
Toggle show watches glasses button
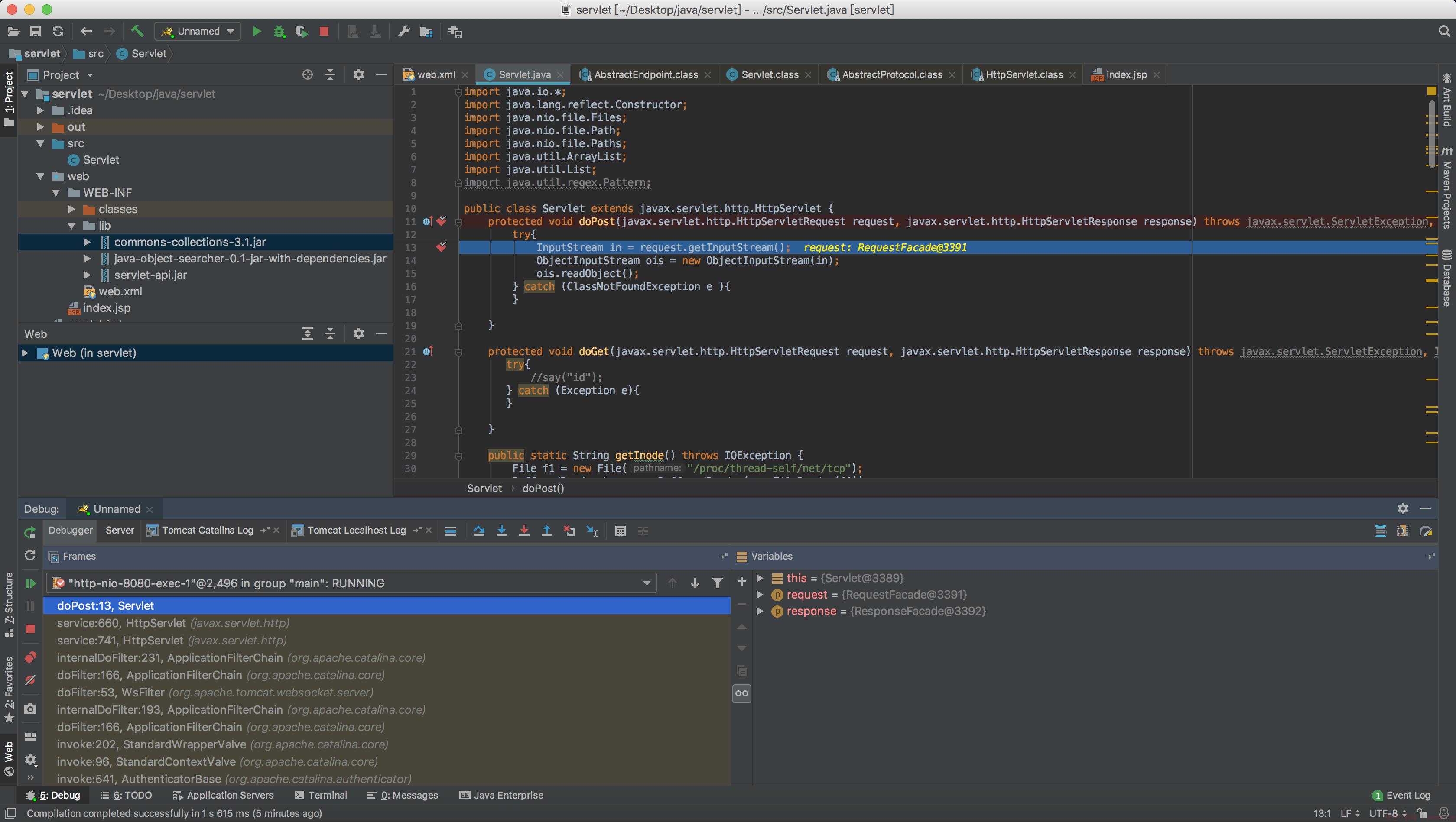[x=741, y=694]
